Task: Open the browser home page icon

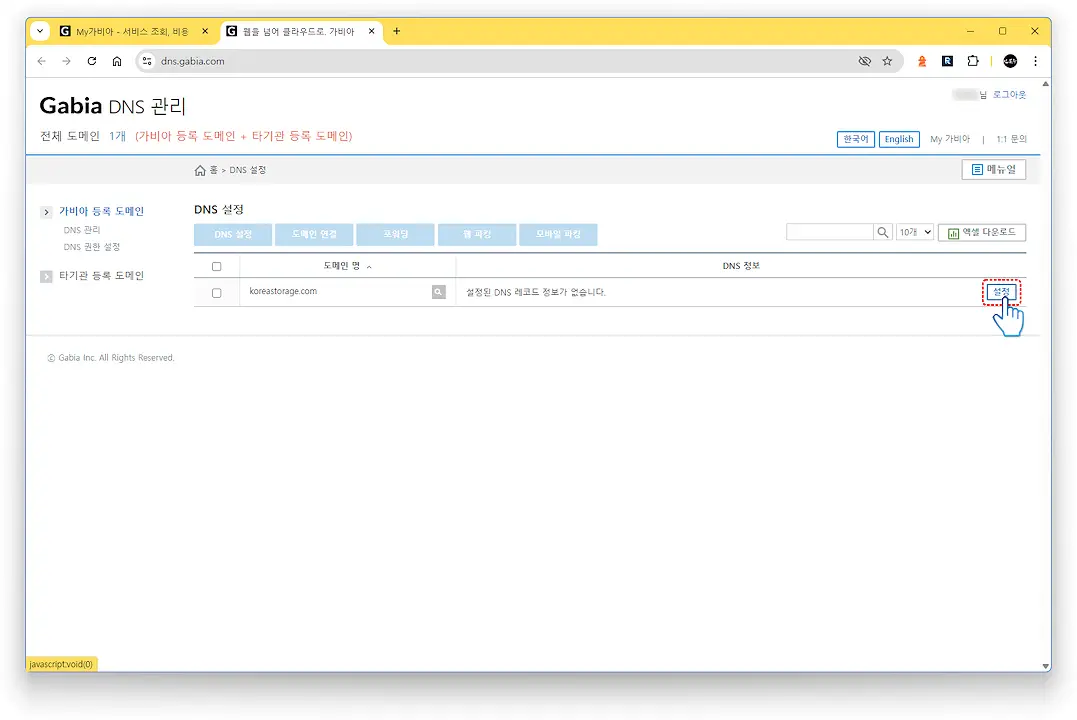Action: (x=117, y=61)
